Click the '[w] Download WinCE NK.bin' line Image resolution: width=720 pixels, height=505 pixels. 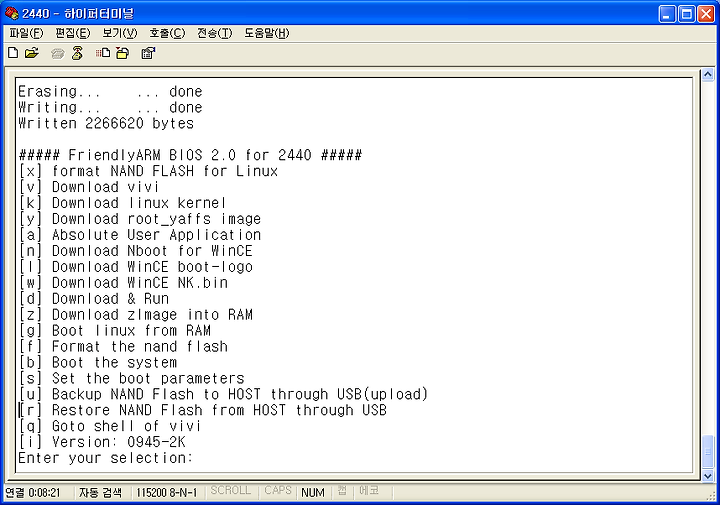(x=123, y=283)
